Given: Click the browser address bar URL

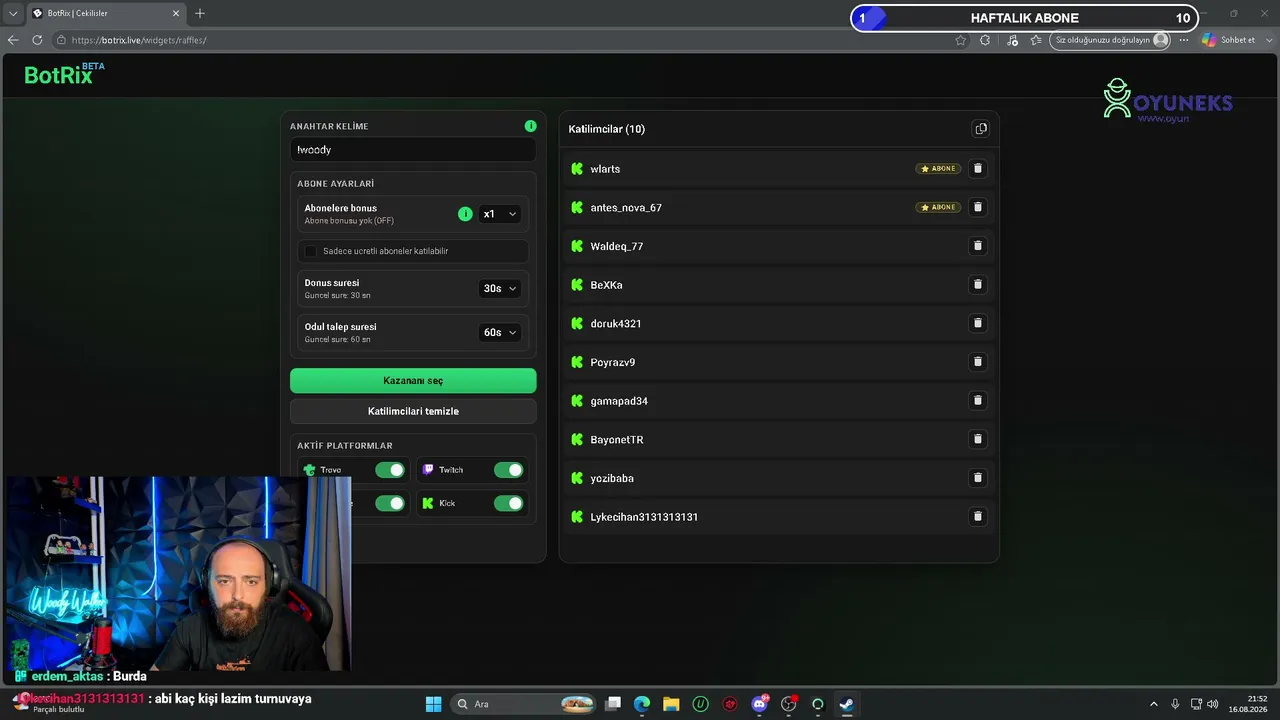Looking at the screenshot, I should coord(139,40).
